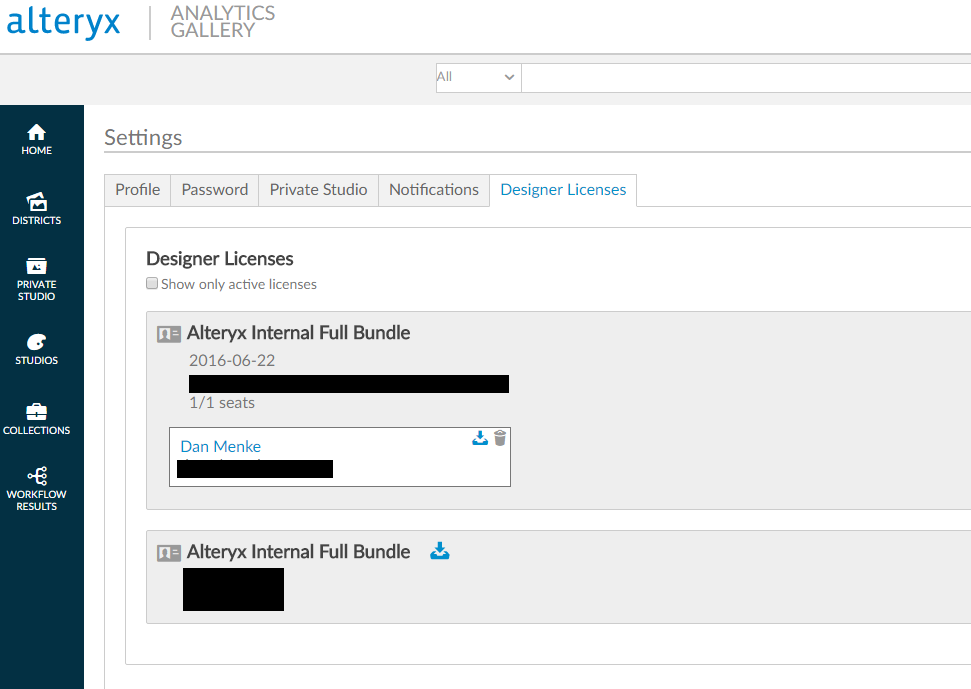Click the first Alteryx Internal Full Bundle title
Image resolution: width=971 pixels, height=689 pixels.
click(x=298, y=333)
